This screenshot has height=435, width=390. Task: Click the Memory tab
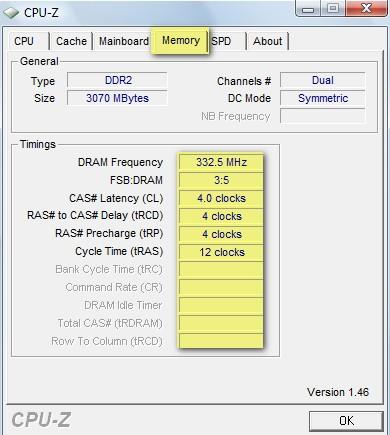181,41
